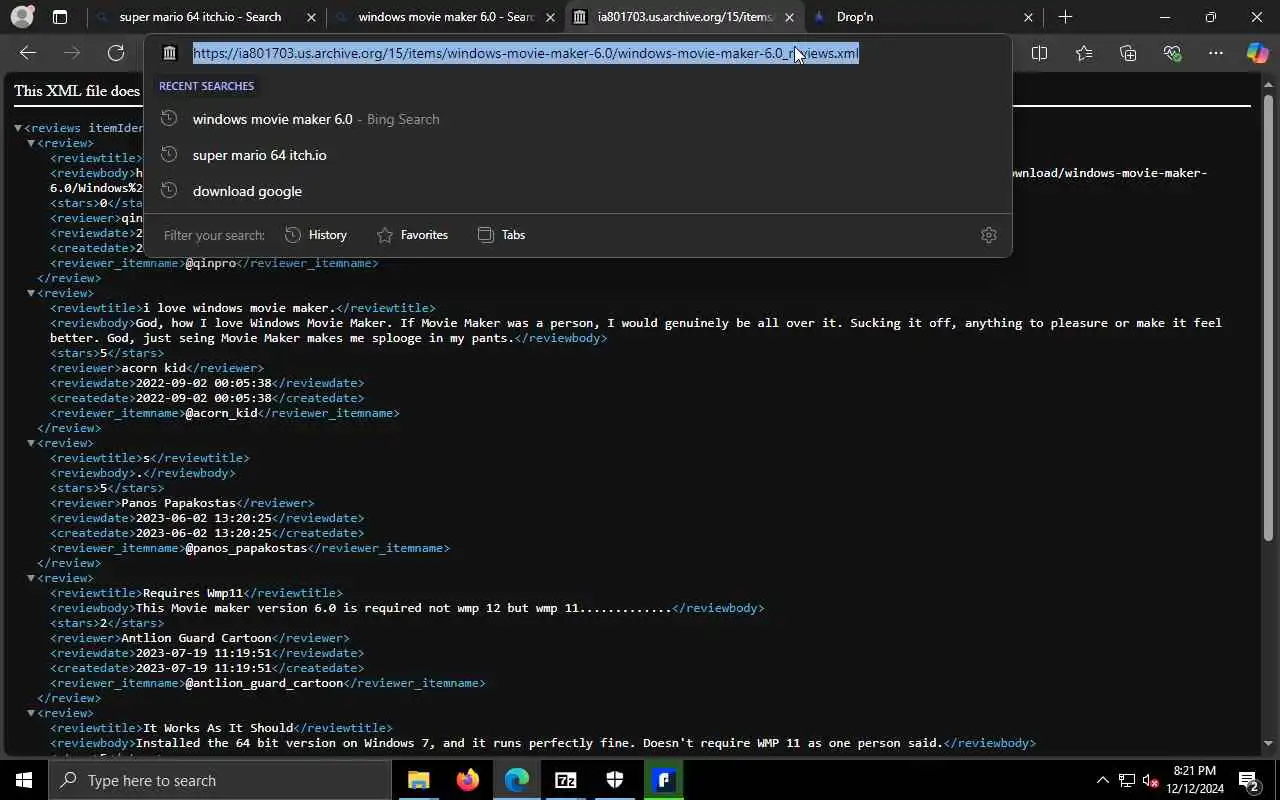Filter search suggestions by Favorites
This screenshot has height=800, width=1280.
click(412, 235)
